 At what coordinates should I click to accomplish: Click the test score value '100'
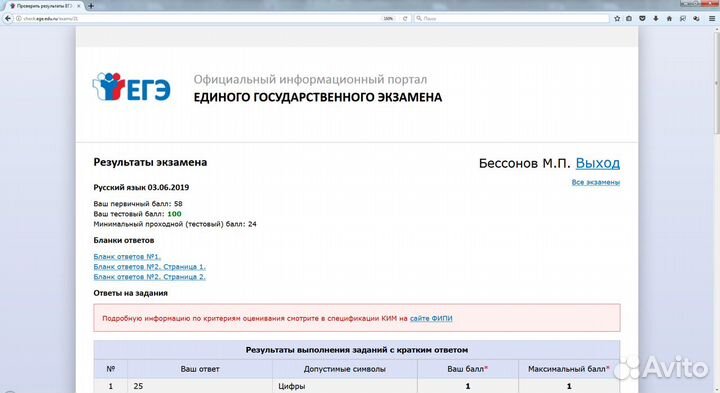[174, 214]
